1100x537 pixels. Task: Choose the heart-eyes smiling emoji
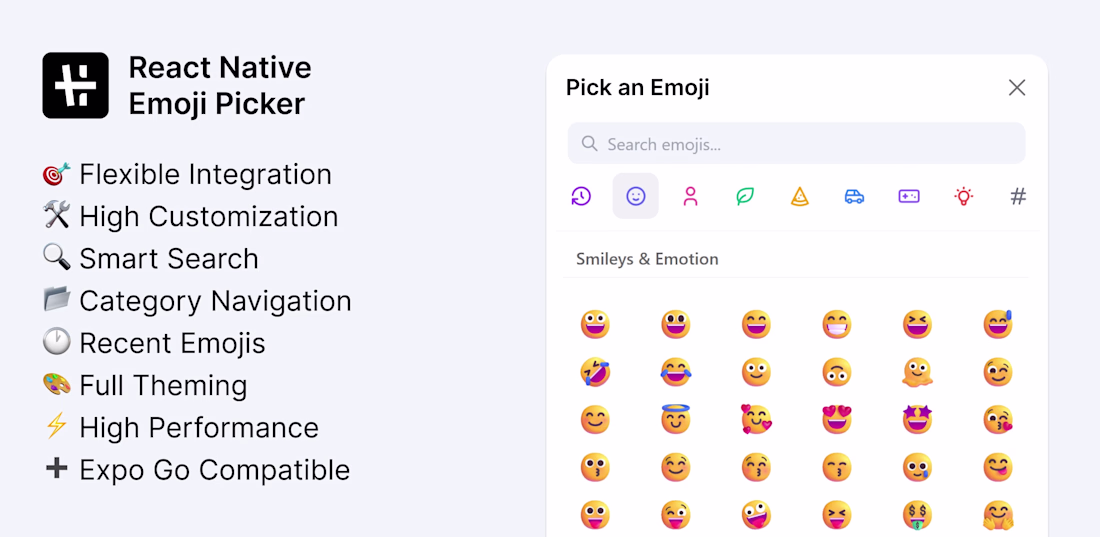837,419
